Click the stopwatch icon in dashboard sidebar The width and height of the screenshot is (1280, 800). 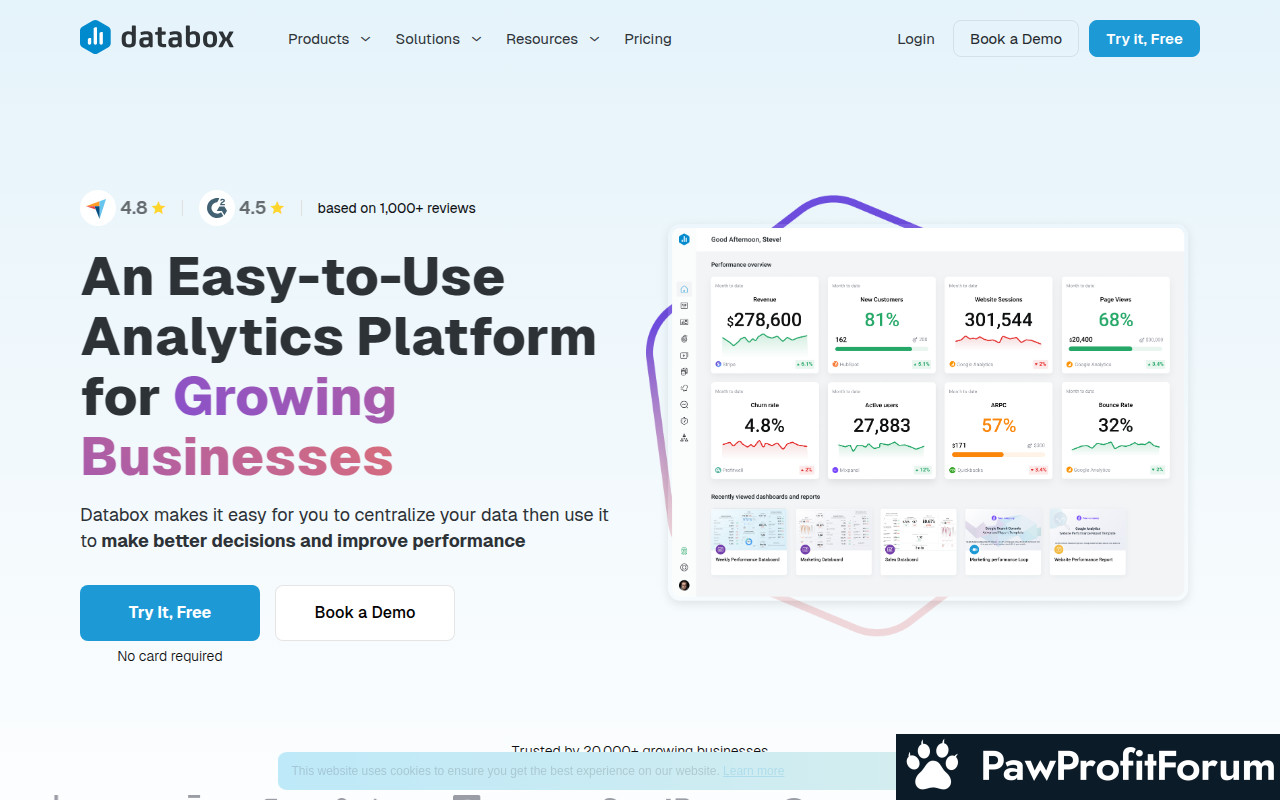click(x=684, y=421)
